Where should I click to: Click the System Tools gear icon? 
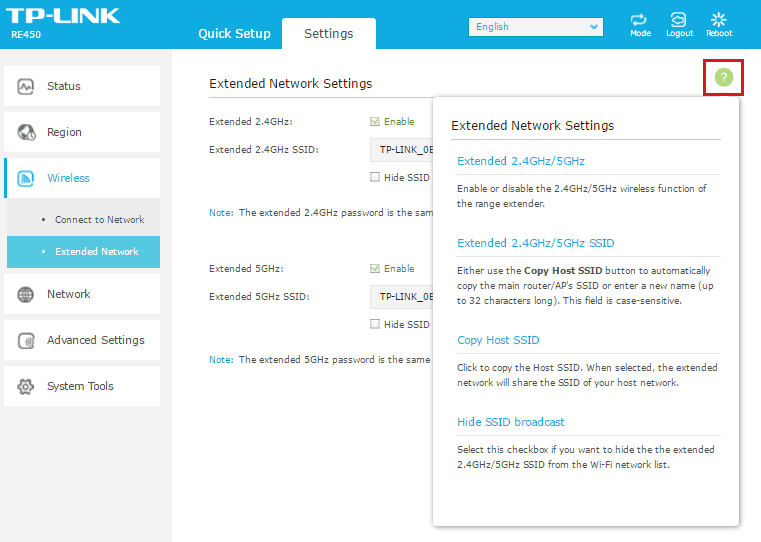coord(26,386)
